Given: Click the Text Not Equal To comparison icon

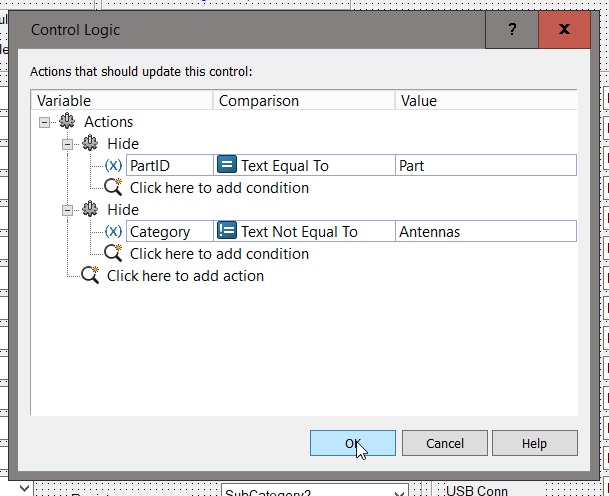Looking at the screenshot, I should pos(227,230).
